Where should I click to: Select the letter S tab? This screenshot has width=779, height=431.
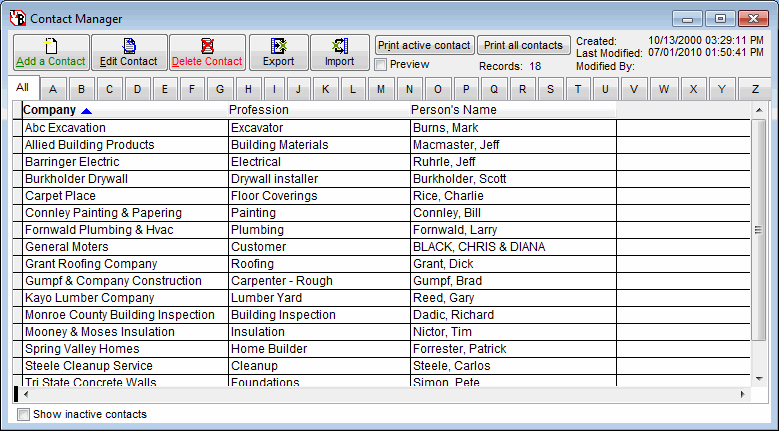[x=549, y=89]
